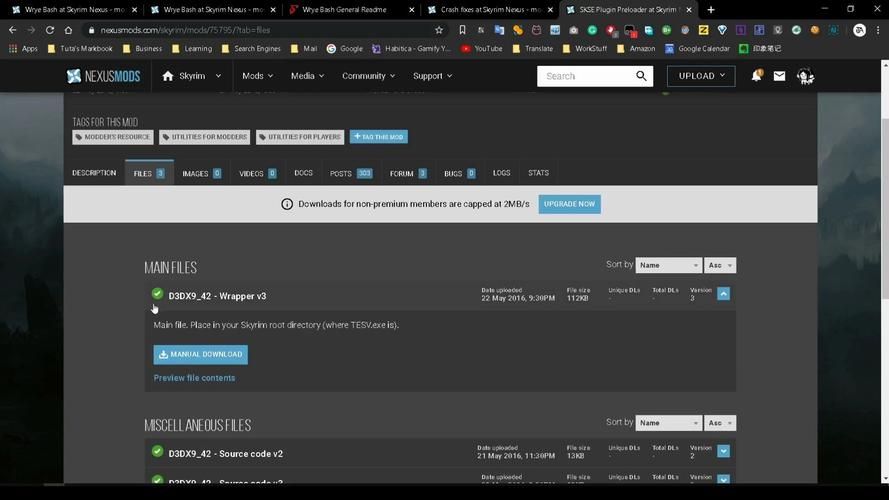
Task: Click the search magnifier icon
Action: click(642, 76)
